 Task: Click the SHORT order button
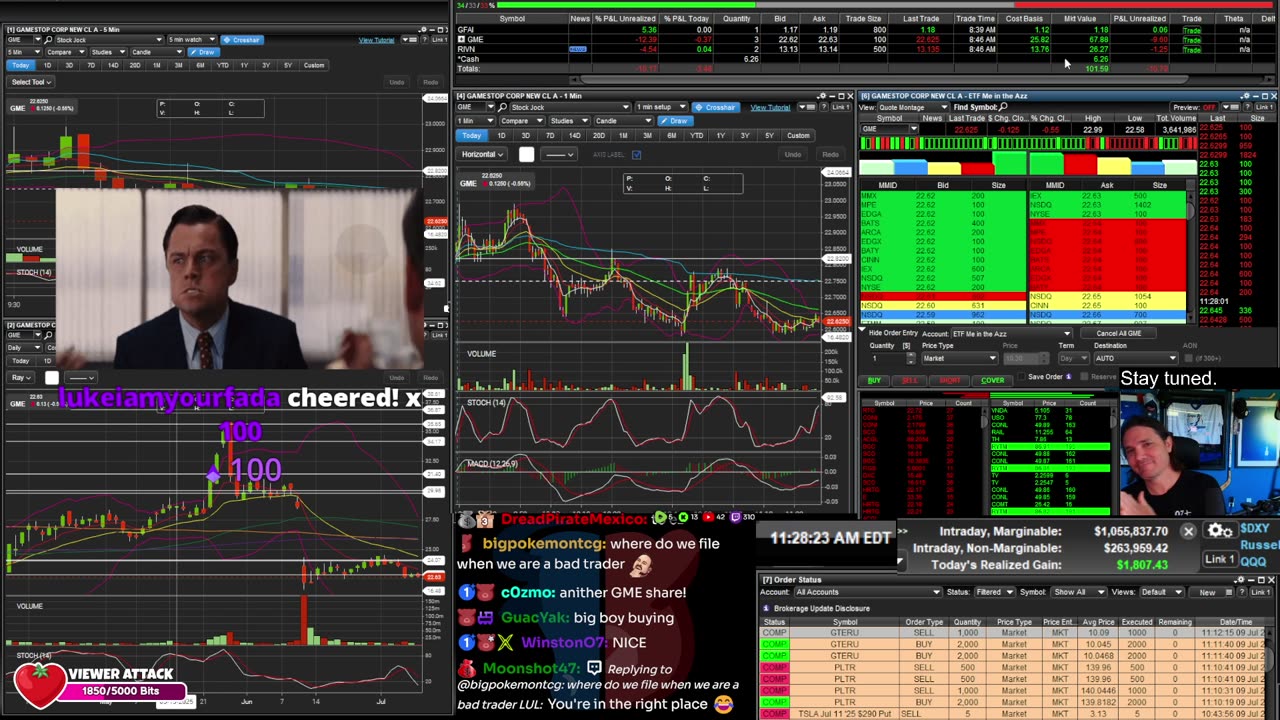(950, 380)
